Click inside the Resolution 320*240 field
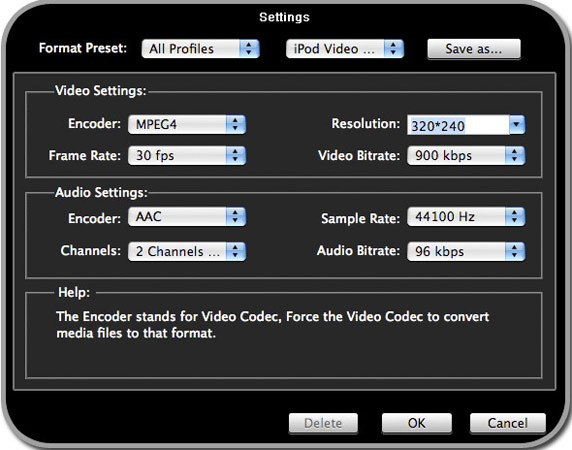 coord(458,125)
